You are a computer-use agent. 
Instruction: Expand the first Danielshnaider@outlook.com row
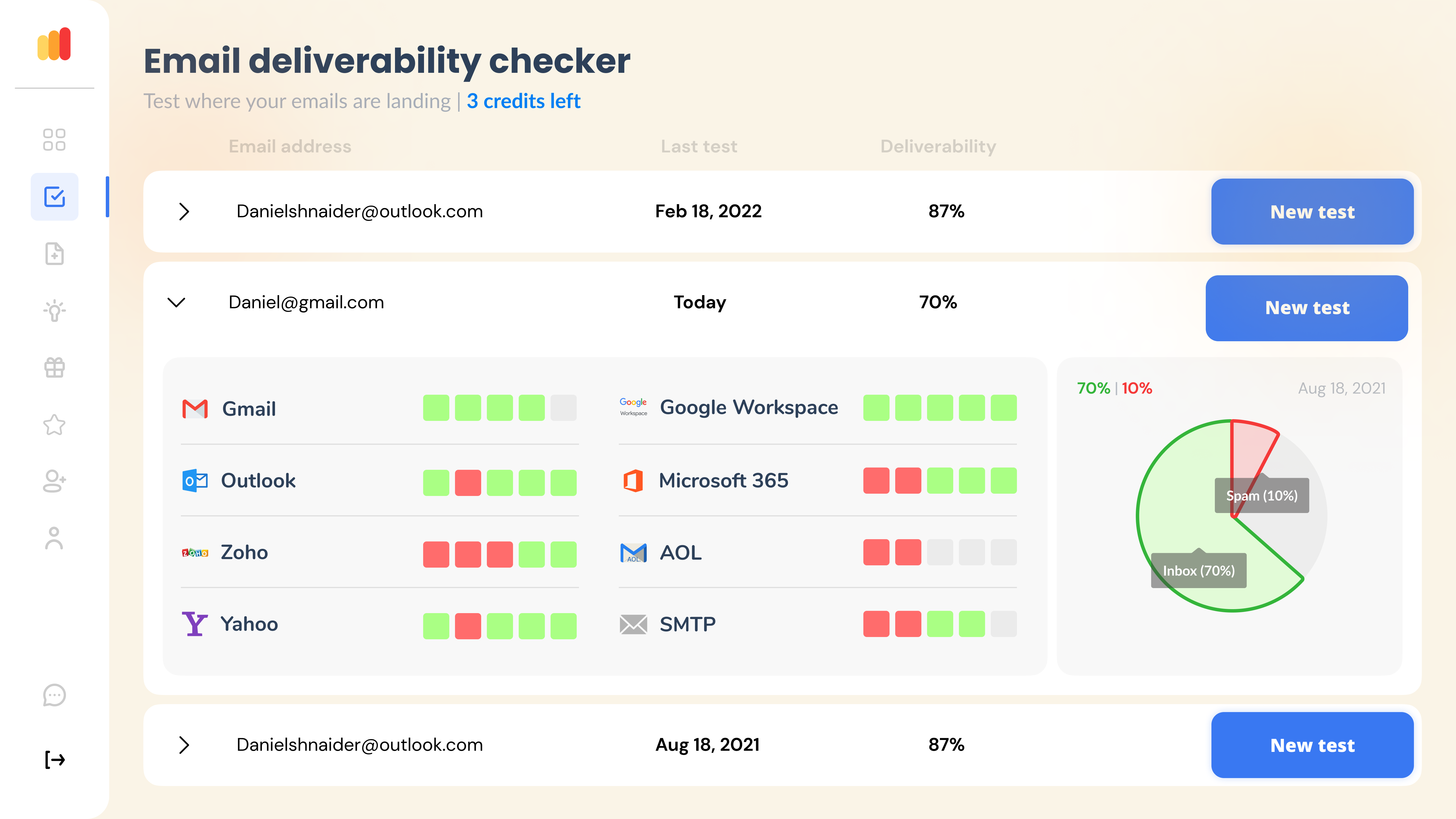click(x=184, y=211)
